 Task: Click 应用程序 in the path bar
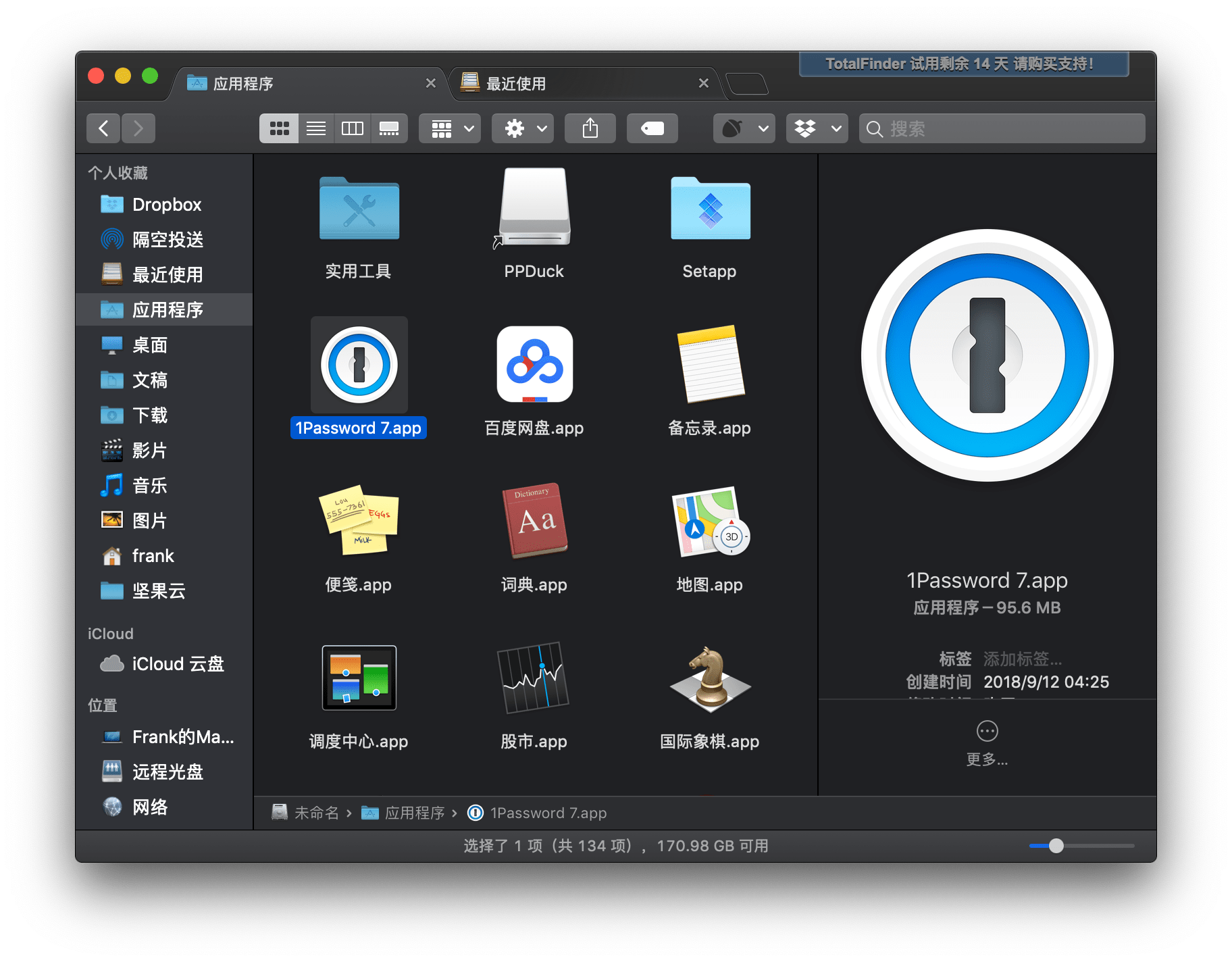tap(403, 813)
